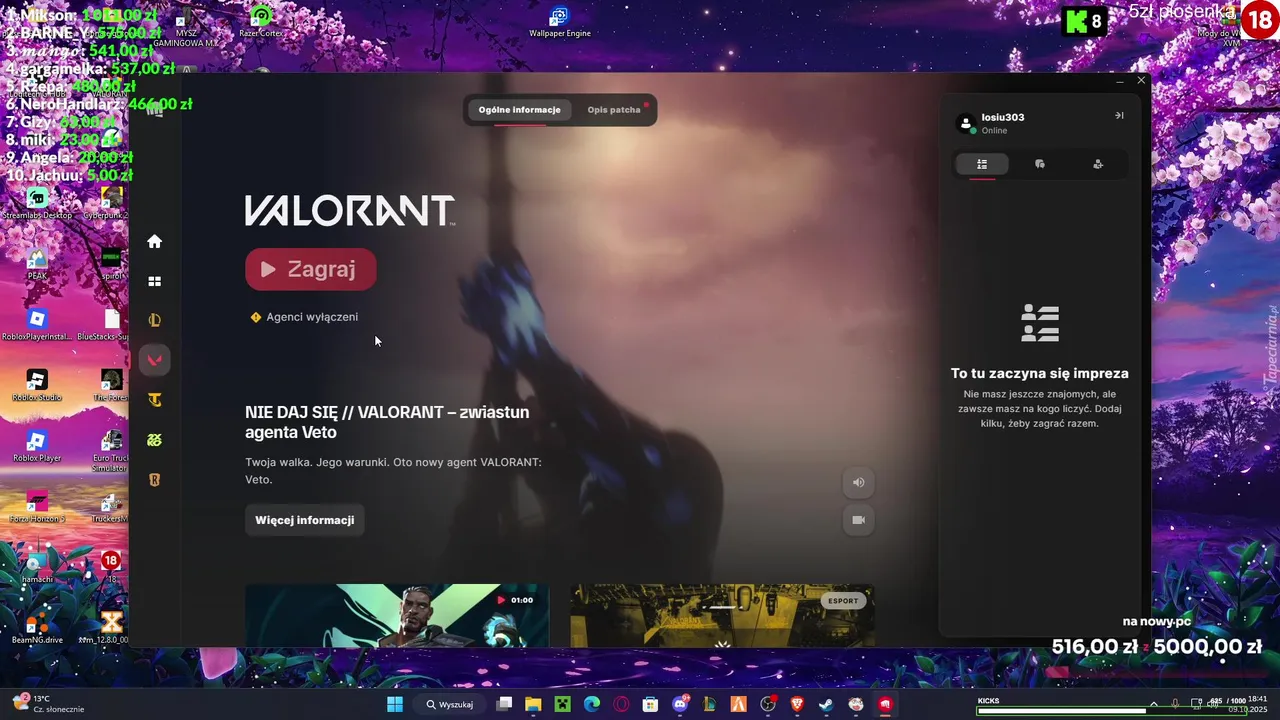Select Legends of Runeterra in the sidebar
The height and width of the screenshot is (720, 1280).
tap(155, 480)
